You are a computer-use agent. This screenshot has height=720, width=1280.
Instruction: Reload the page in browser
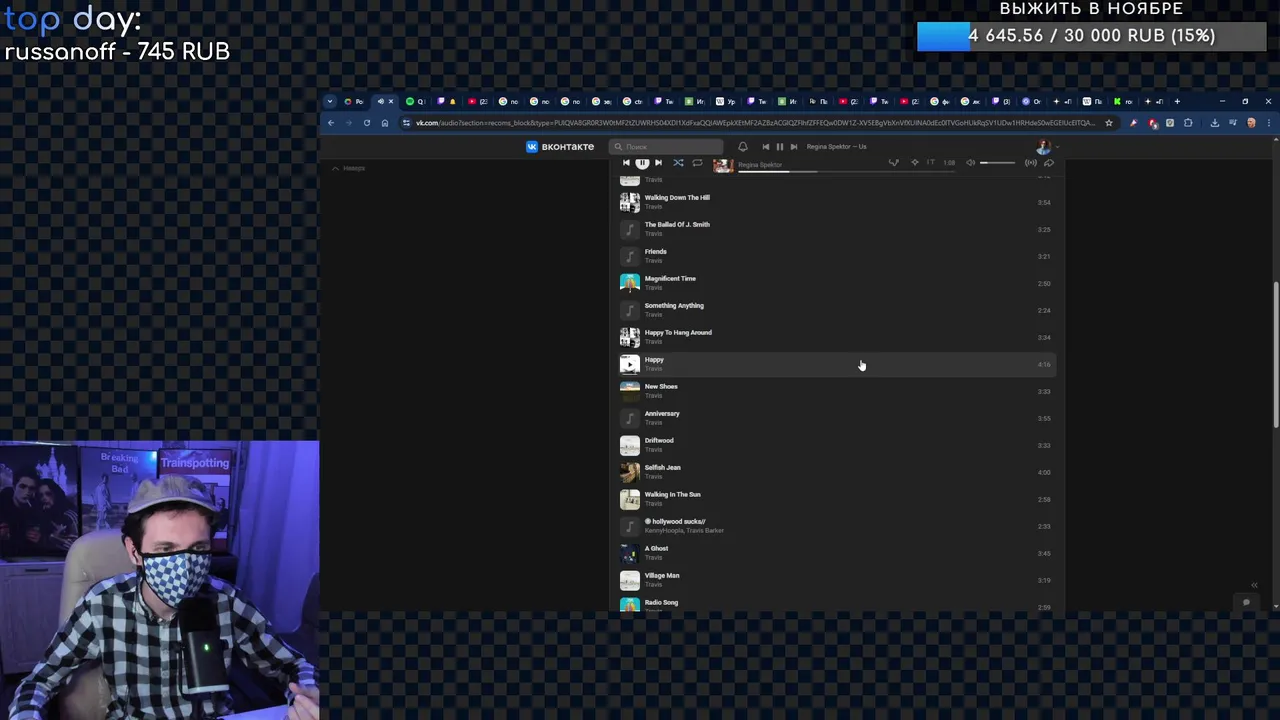pyautogui.click(x=367, y=123)
